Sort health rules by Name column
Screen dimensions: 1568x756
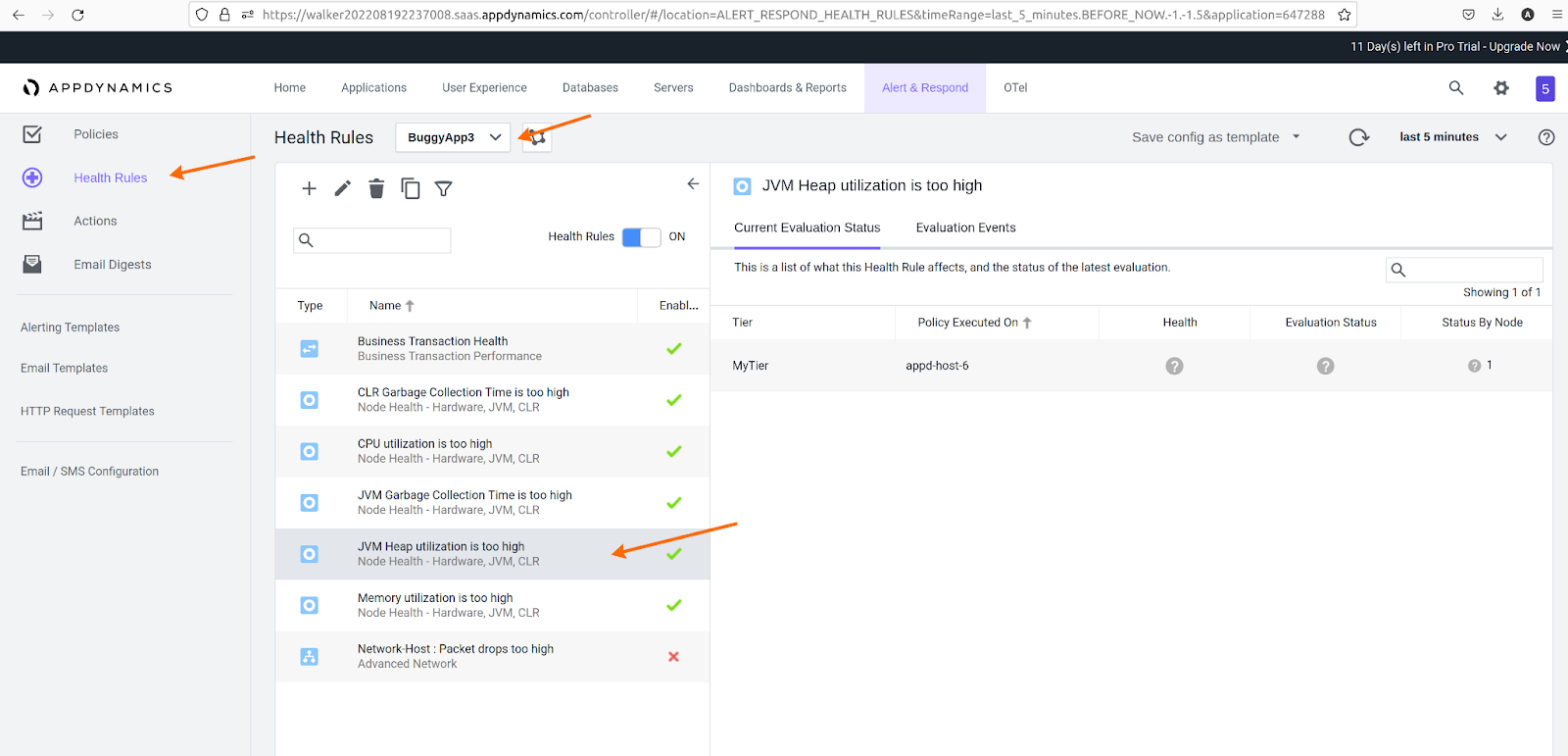(x=392, y=306)
